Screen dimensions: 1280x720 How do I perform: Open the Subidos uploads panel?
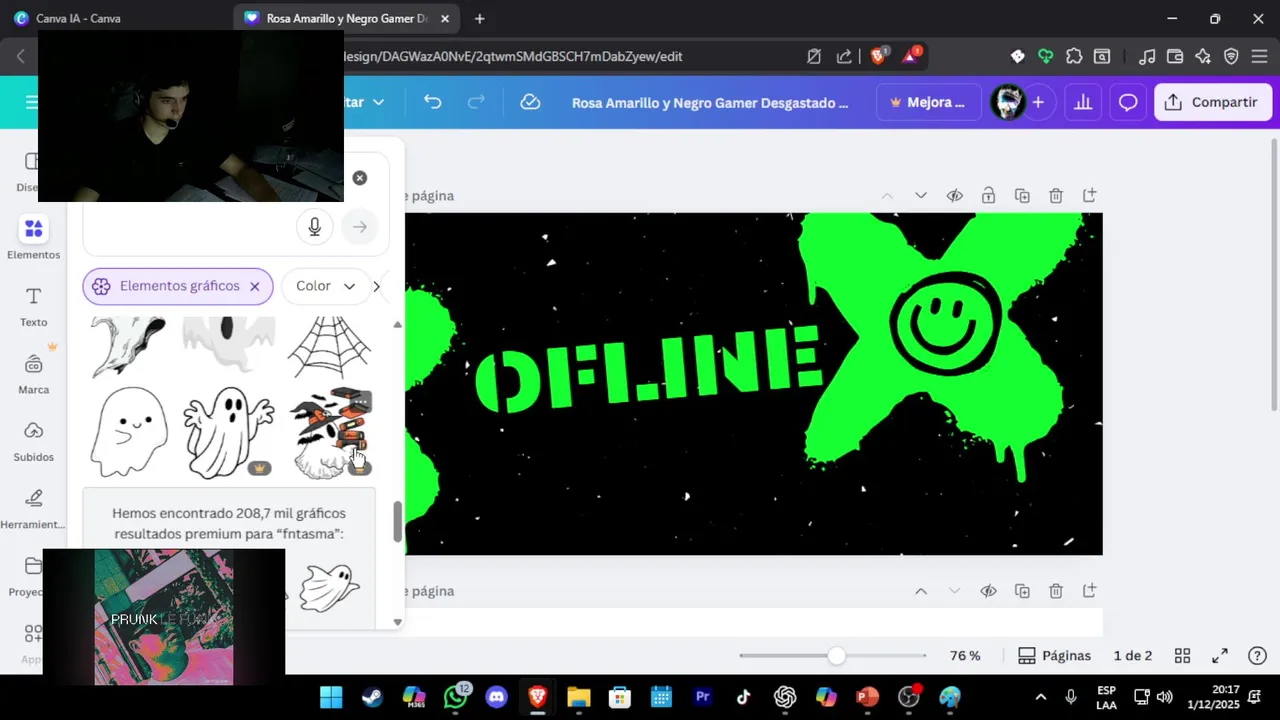click(x=33, y=441)
